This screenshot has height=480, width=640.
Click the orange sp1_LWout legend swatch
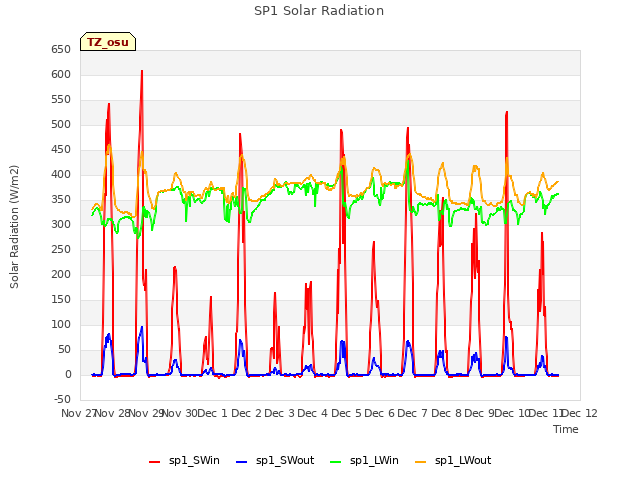pos(420,462)
